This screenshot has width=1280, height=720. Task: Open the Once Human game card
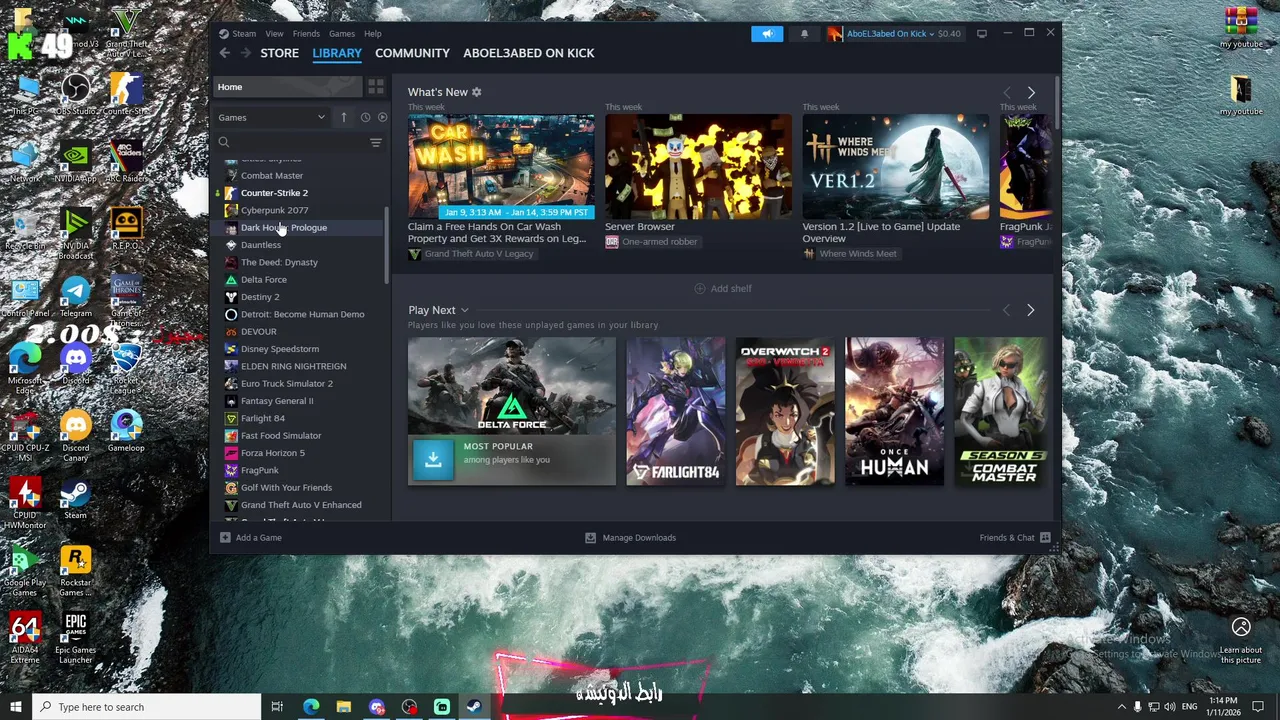(894, 411)
